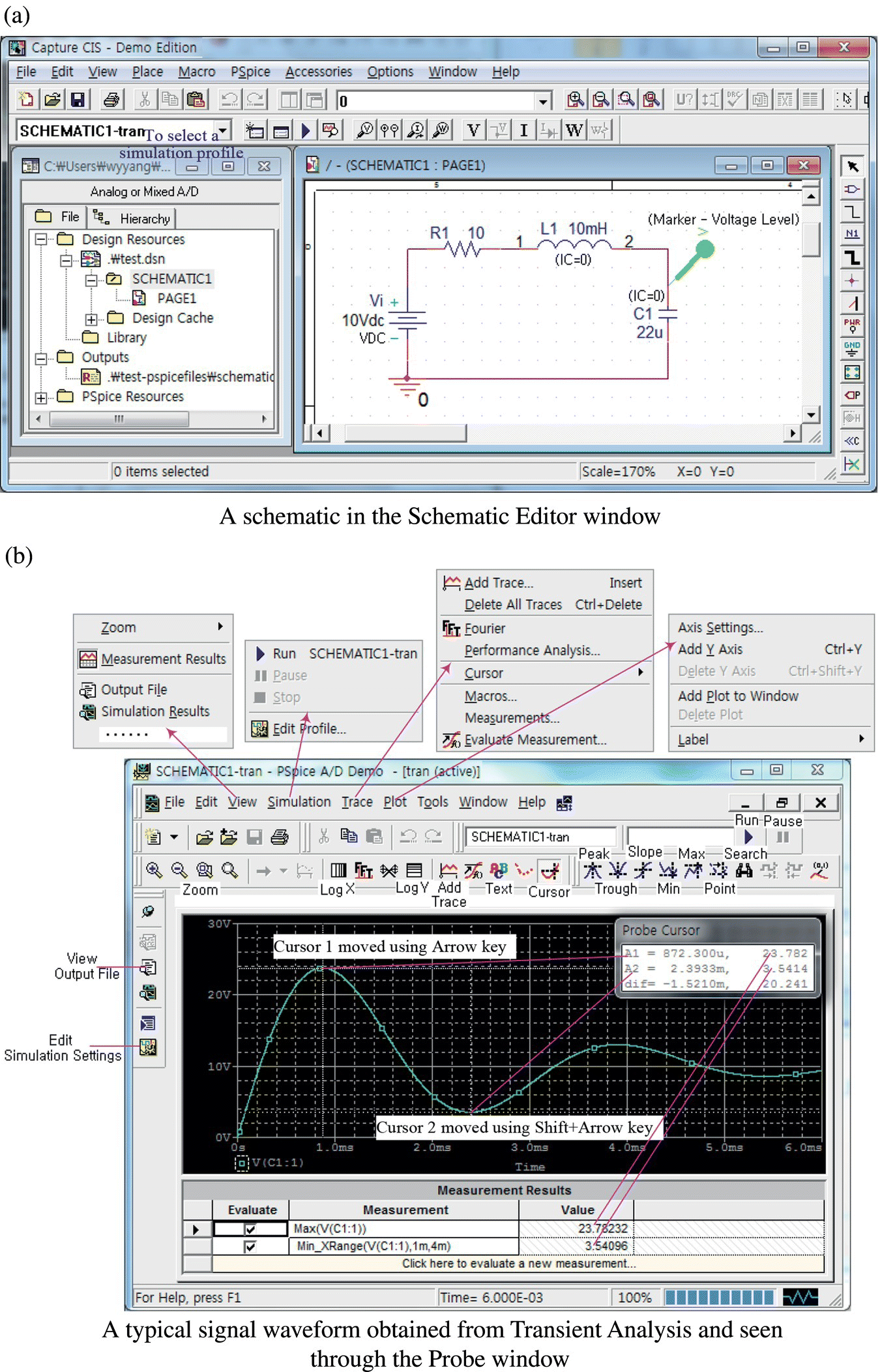Click the schematic horizontal scrollbar thumb
This screenshot has width=880, height=1372.
[405, 433]
